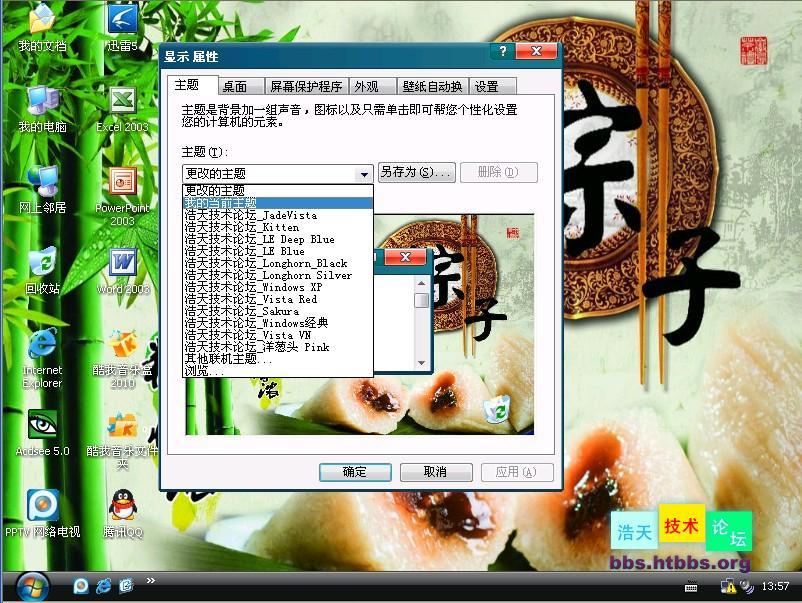The height and width of the screenshot is (603, 802).
Task: Click the taskbar clock showing 13:57
Action: pyautogui.click(x=775, y=586)
